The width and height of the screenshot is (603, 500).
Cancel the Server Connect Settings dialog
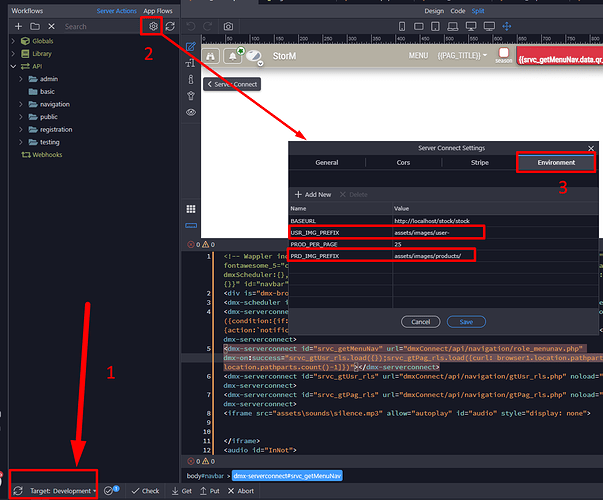point(420,322)
